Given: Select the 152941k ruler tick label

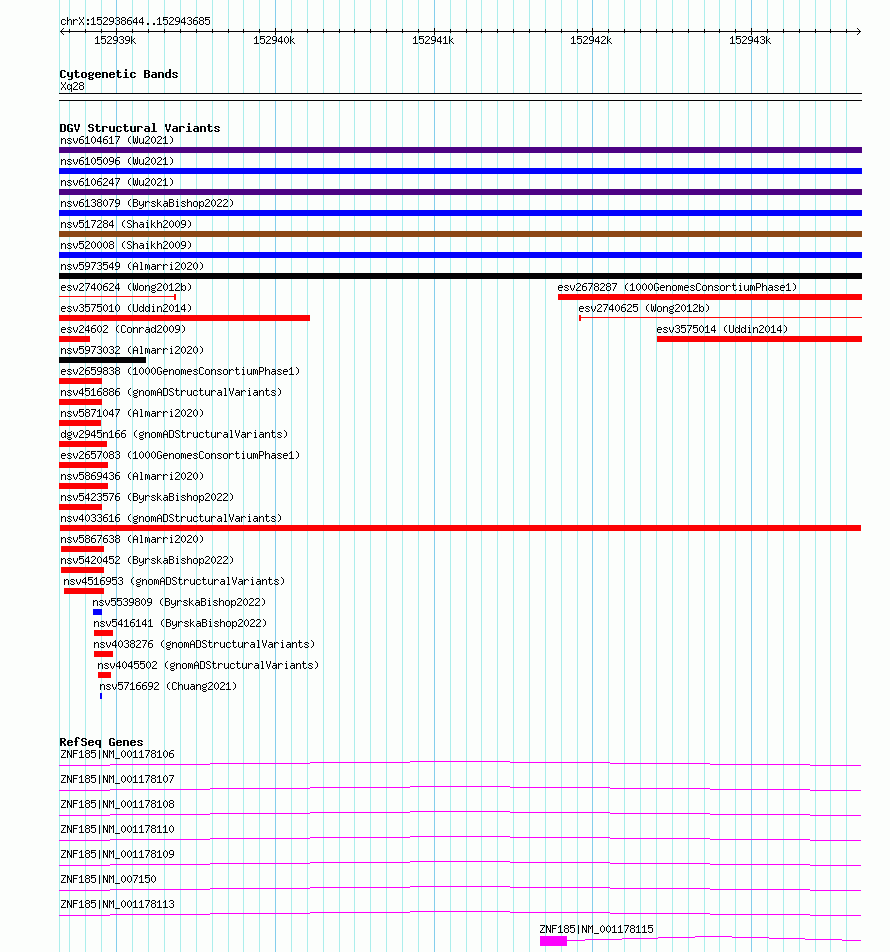Looking at the screenshot, I should (433, 41).
